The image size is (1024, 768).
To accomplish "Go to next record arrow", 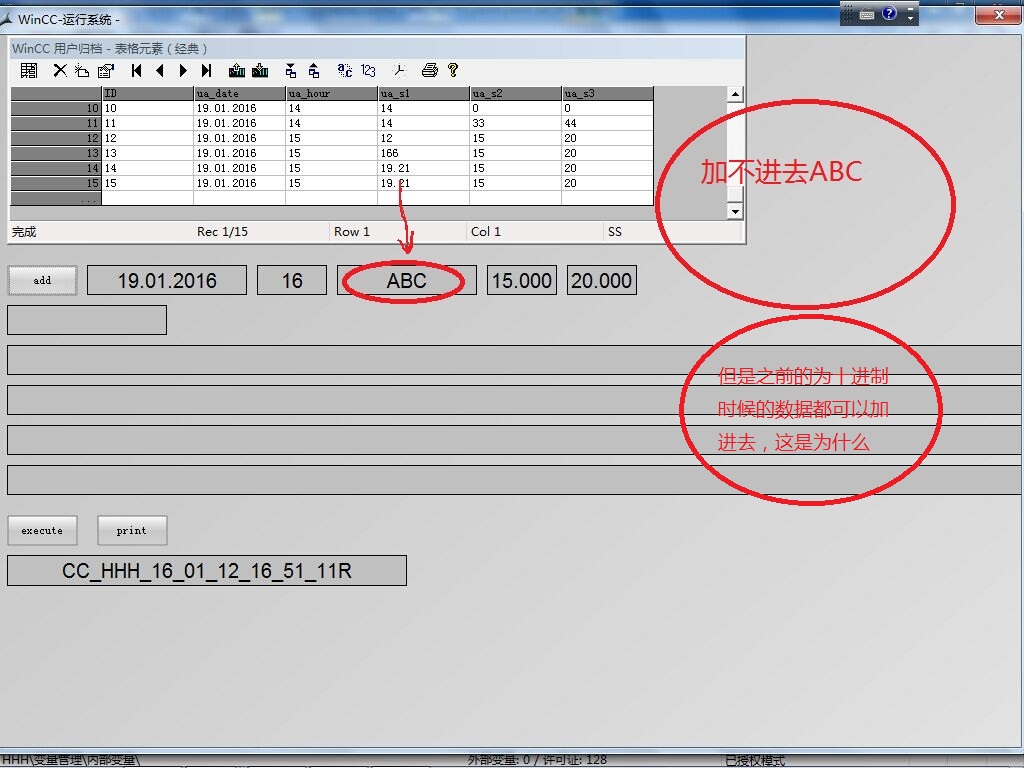I will tap(183, 71).
